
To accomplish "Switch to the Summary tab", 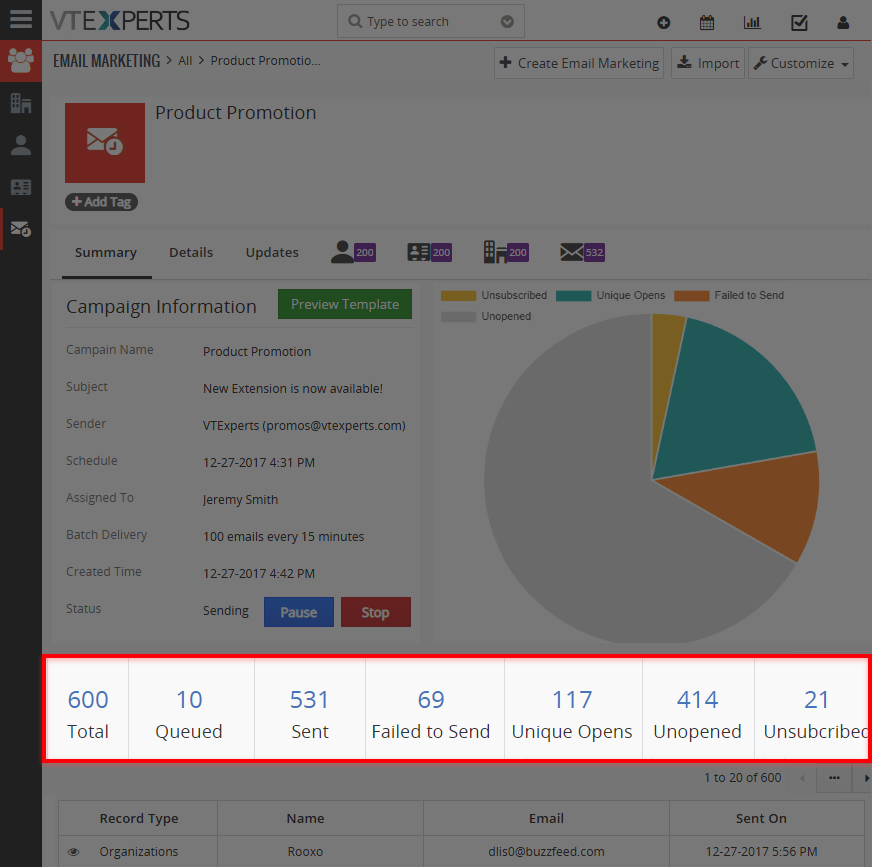I will (106, 252).
